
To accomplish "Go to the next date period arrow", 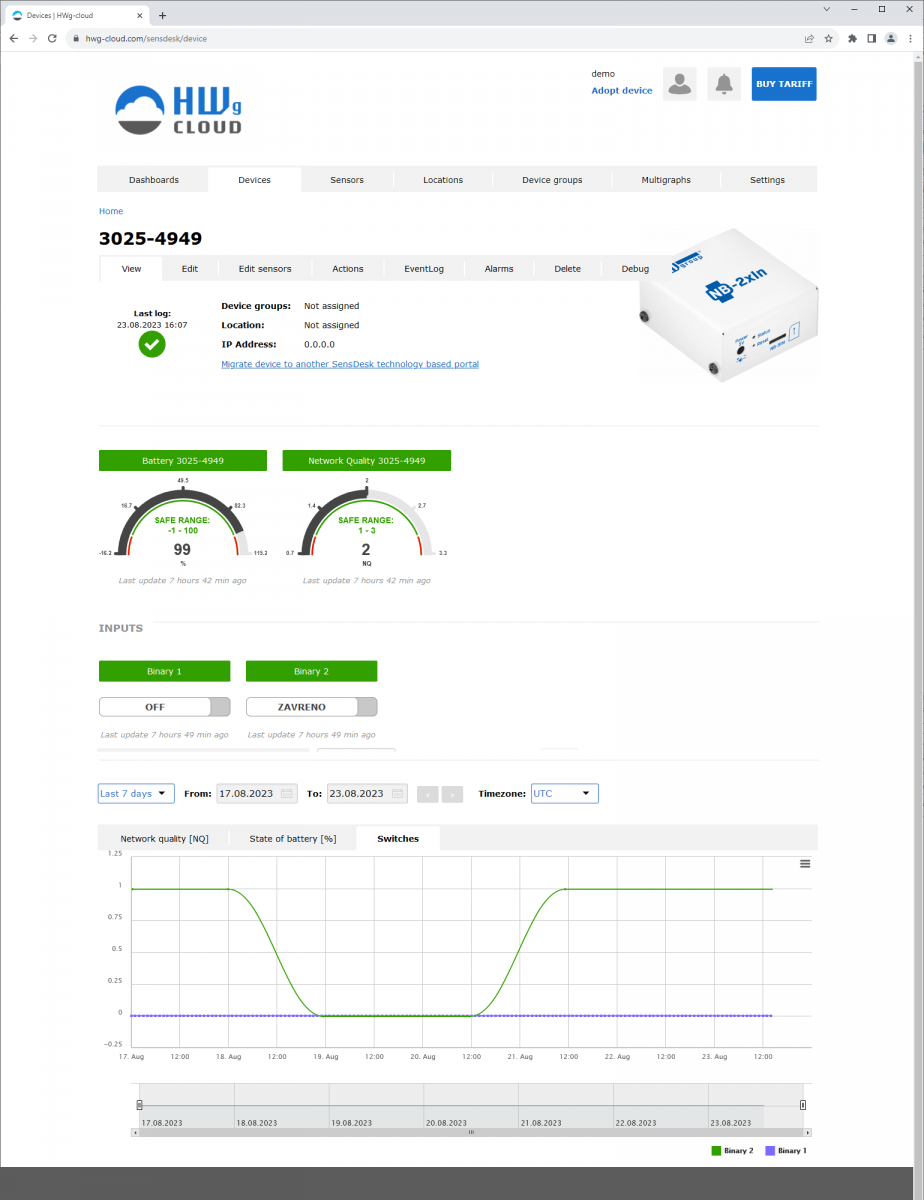I will point(452,794).
